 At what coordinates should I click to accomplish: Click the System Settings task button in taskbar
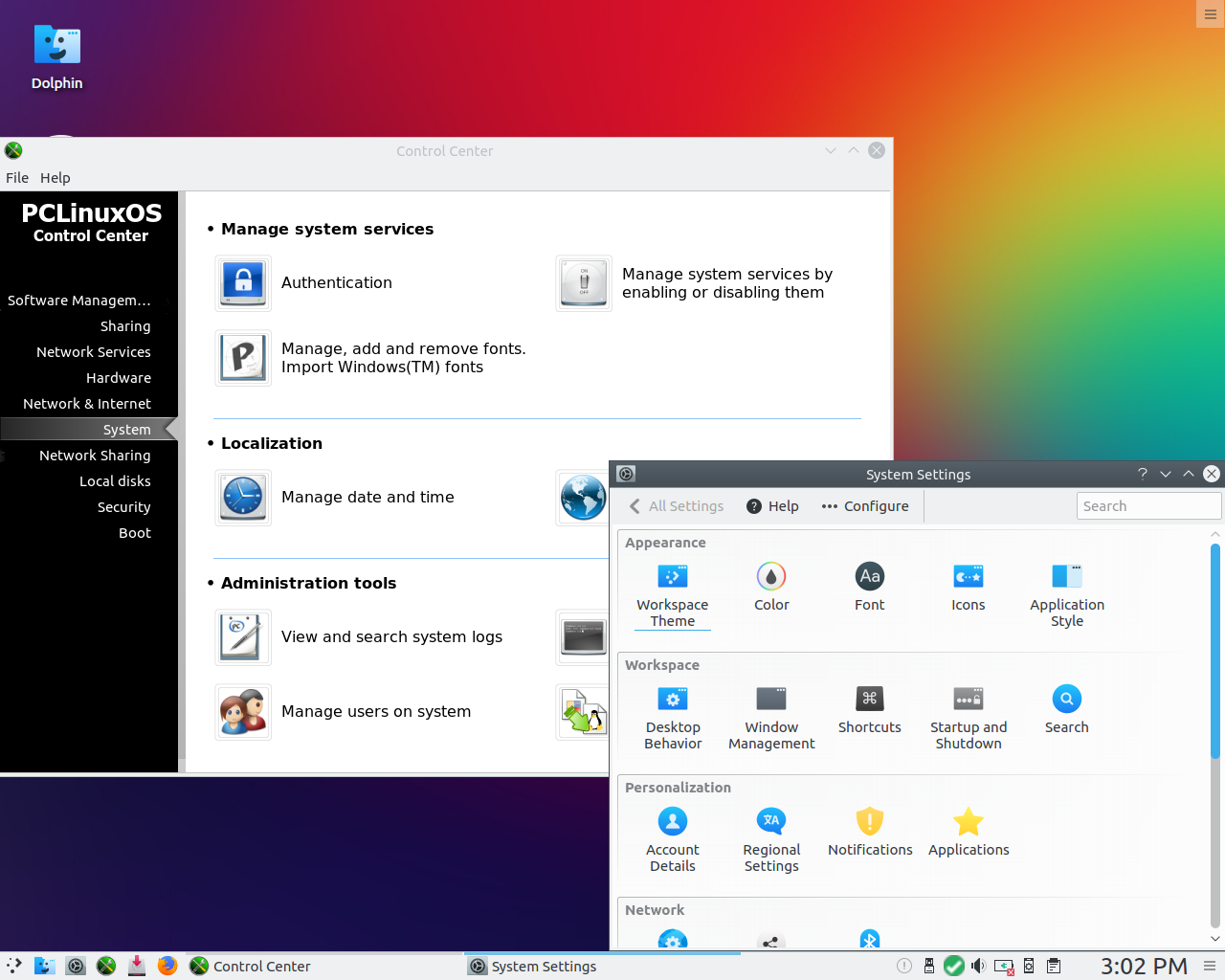tap(603, 967)
